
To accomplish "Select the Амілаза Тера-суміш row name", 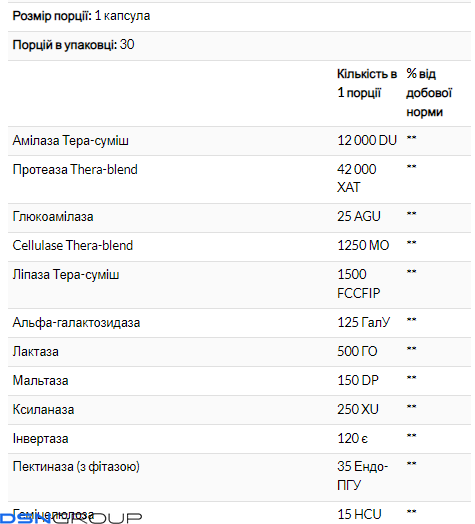I will (71, 141).
